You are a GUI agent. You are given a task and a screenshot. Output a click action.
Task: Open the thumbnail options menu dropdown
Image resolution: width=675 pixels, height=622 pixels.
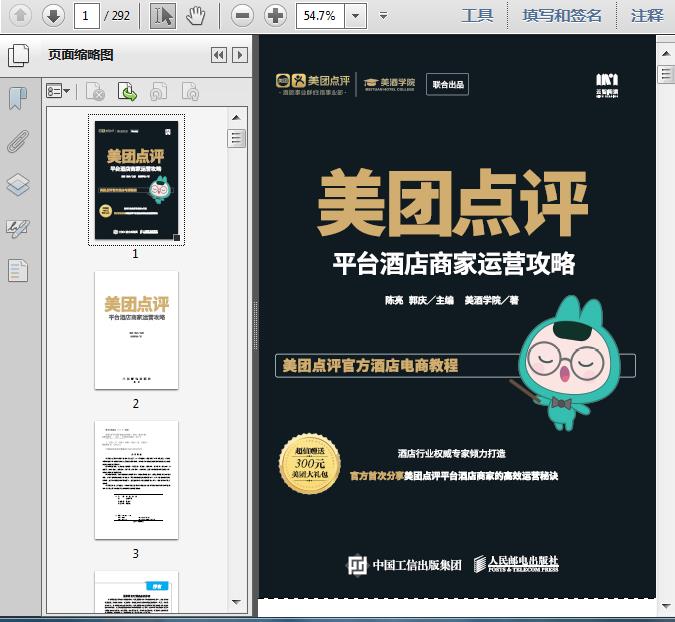pos(58,91)
